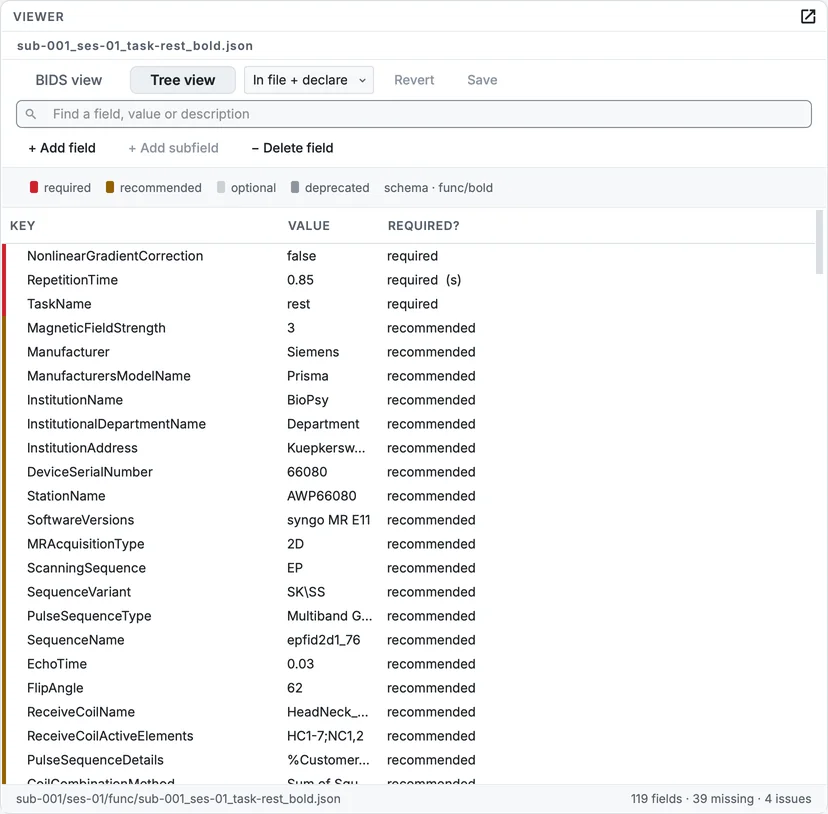Click the SequenceVariant value 'SK\SS'
Viewport: 828px width, 814px height.
tap(306, 592)
